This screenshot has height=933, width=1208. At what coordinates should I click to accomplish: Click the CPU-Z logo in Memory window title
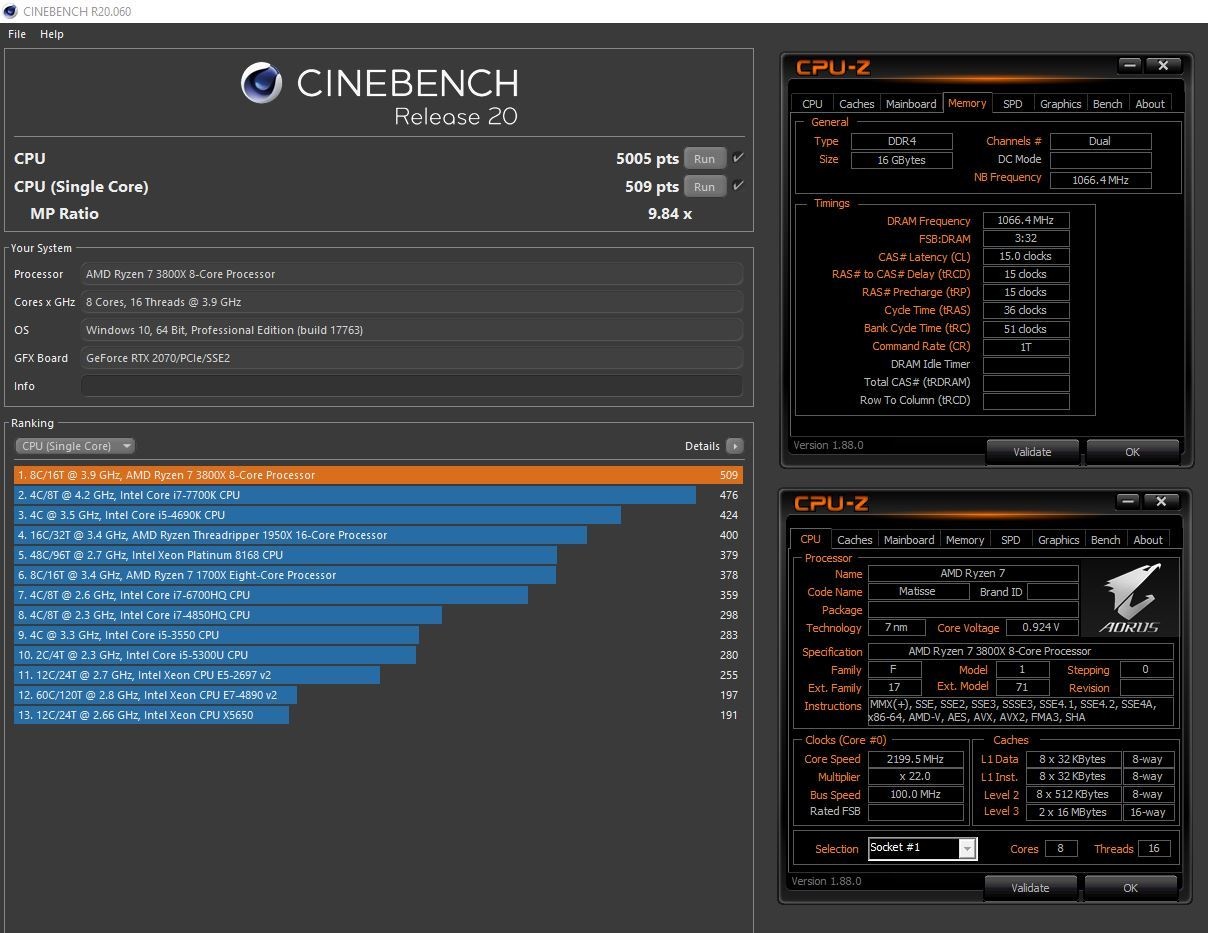pyautogui.click(x=833, y=67)
